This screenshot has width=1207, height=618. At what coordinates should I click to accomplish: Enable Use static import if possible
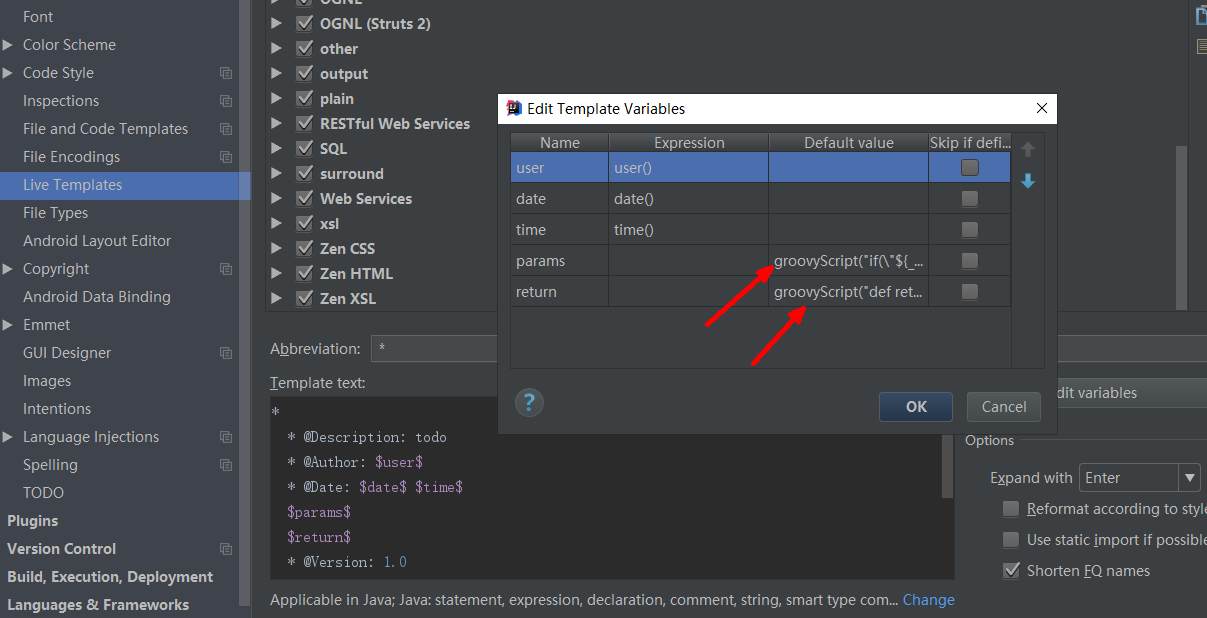tap(1011, 540)
